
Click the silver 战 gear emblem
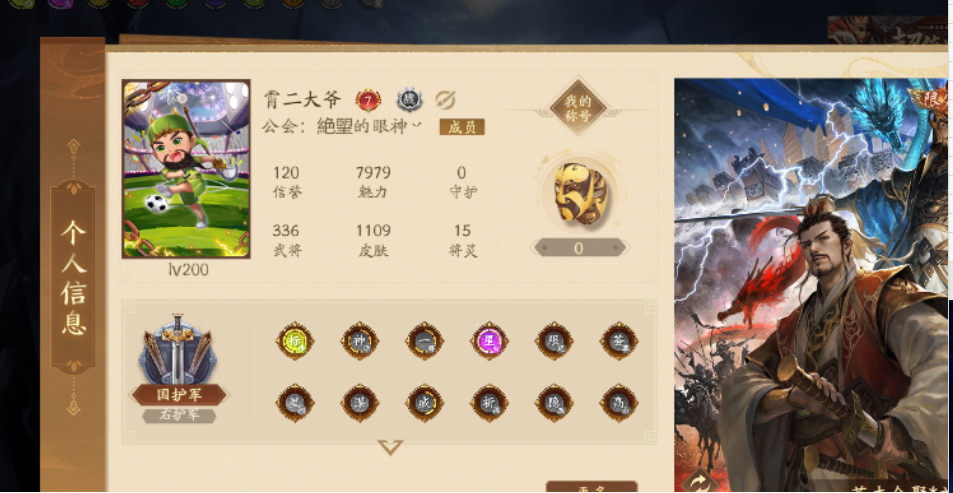pos(410,100)
